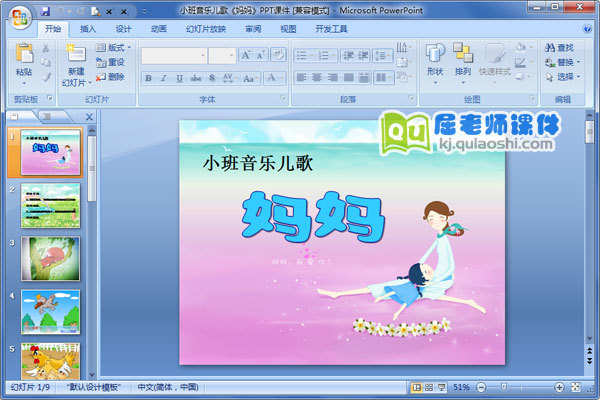This screenshot has width=600, height=400.
Task: Zoom out with the minus button
Action: point(481,387)
